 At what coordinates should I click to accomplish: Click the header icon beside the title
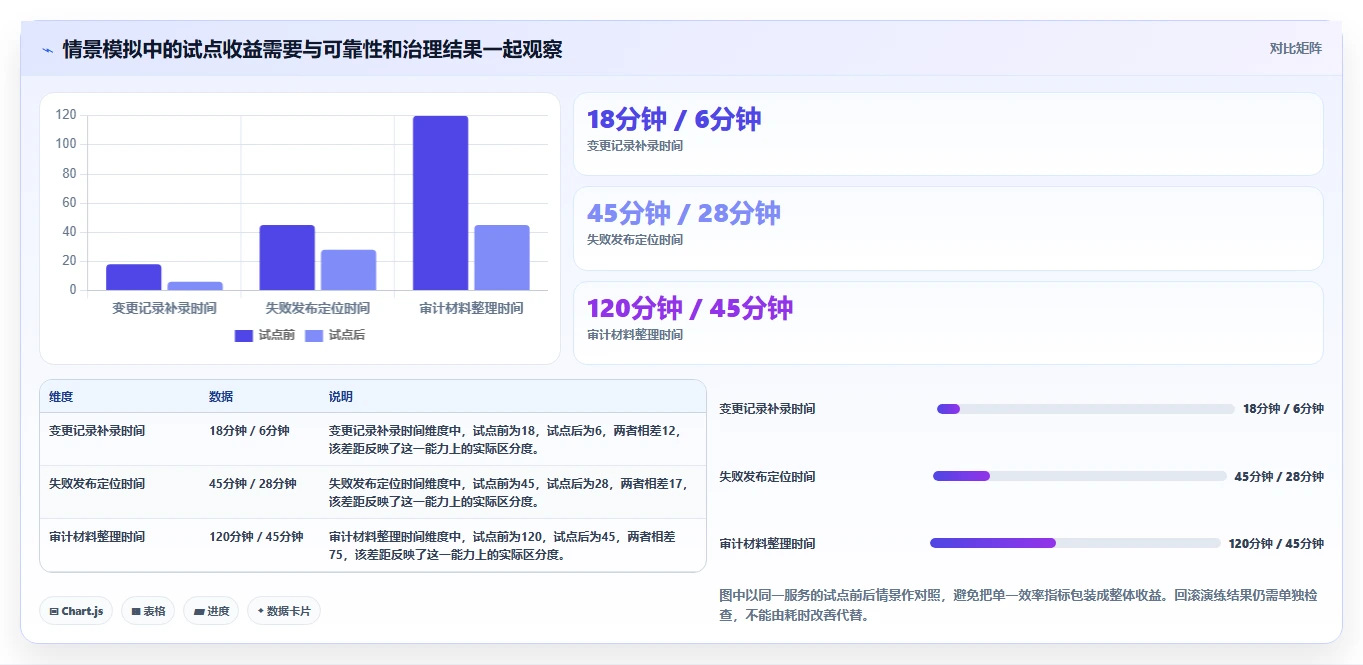[x=47, y=49]
